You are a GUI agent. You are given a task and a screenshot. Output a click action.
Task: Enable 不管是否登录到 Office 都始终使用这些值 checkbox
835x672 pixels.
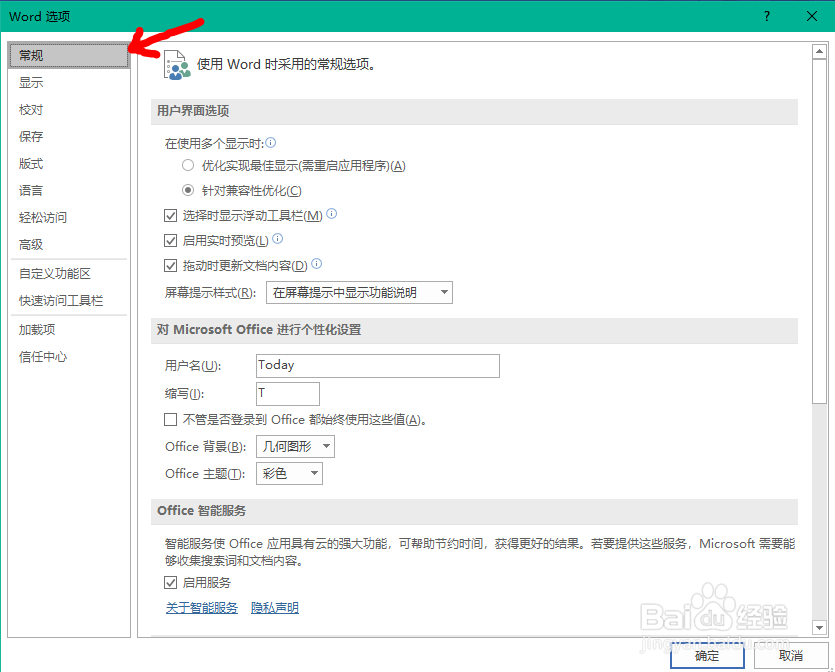pyautogui.click(x=170, y=420)
